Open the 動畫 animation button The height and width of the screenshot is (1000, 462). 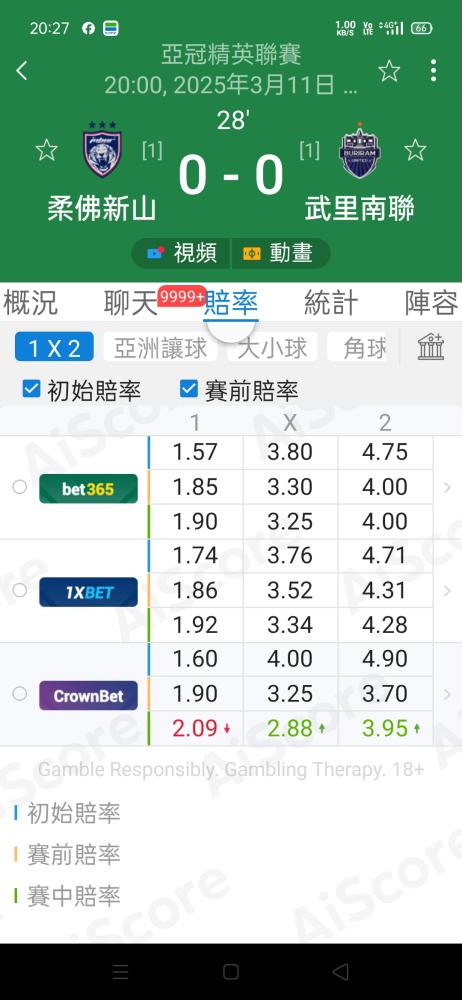tap(281, 253)
